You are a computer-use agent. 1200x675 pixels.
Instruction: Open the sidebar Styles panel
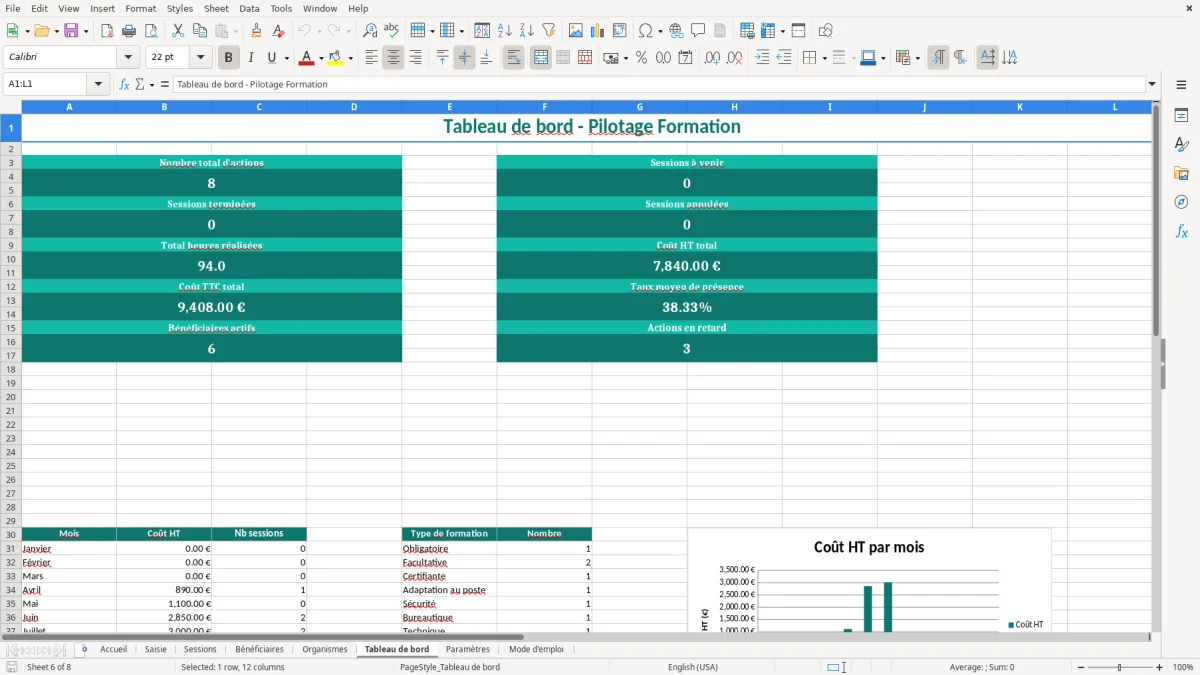tap(1181, 145)
